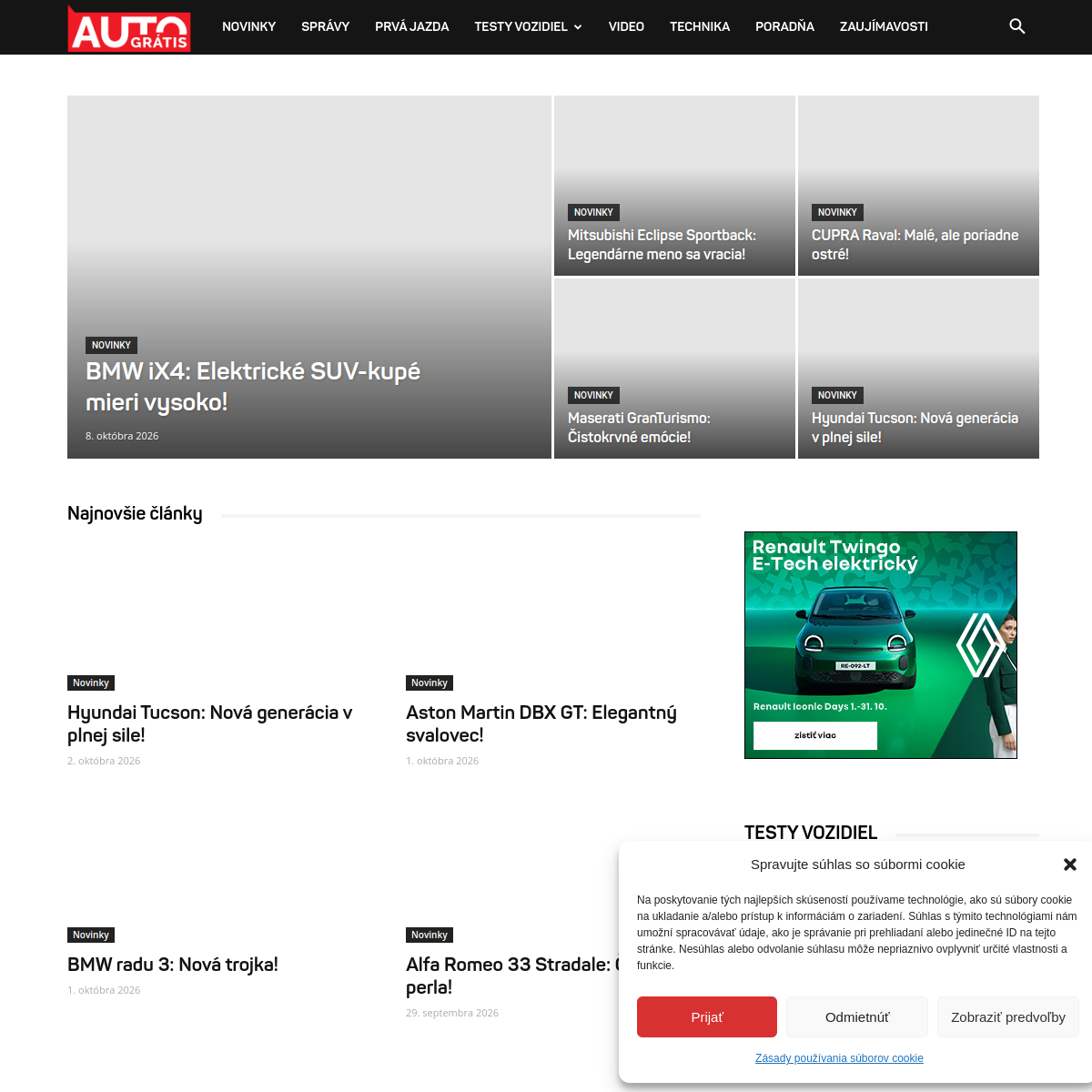Click zistiť viac in Renault ad
1092x1092 pixels.
coord(815,735)
